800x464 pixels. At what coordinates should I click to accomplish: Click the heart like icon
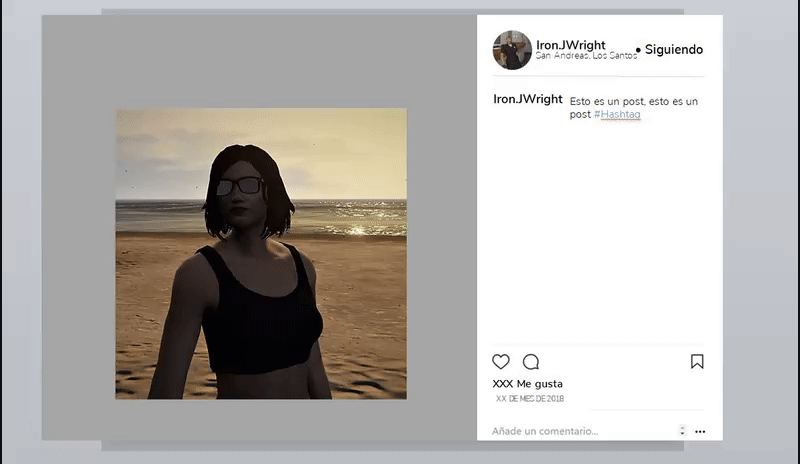click(x=501, y=361)
